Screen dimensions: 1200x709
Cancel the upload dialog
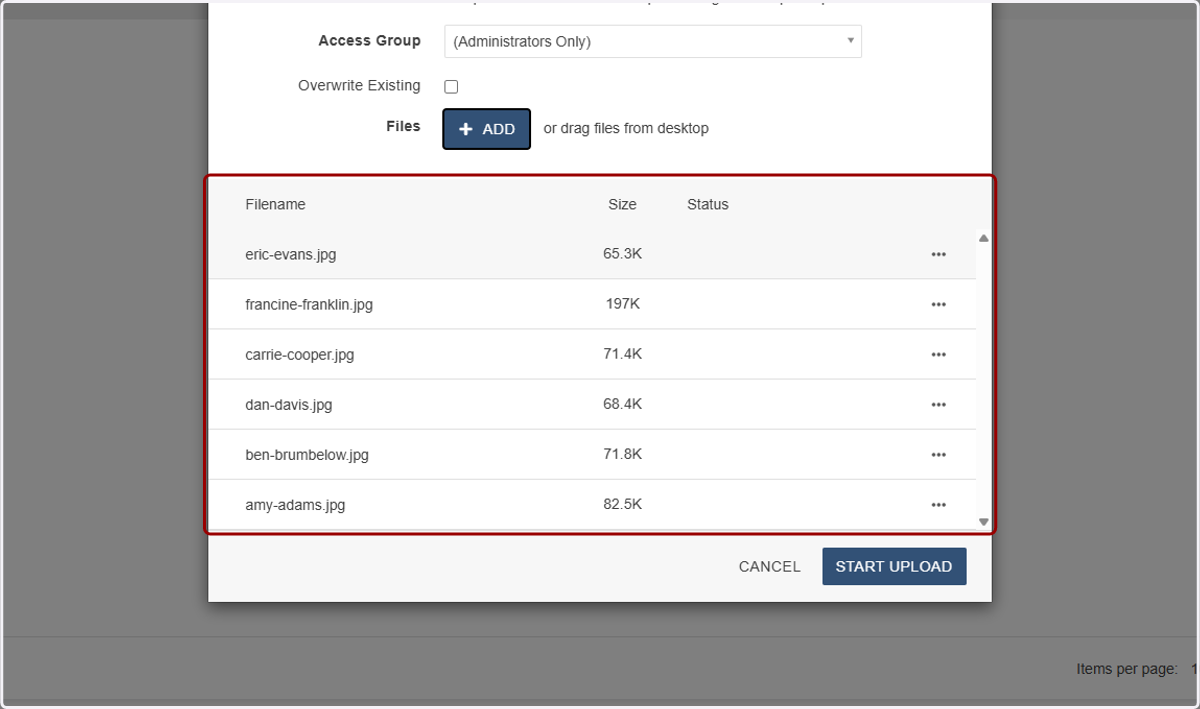point(769,566)
